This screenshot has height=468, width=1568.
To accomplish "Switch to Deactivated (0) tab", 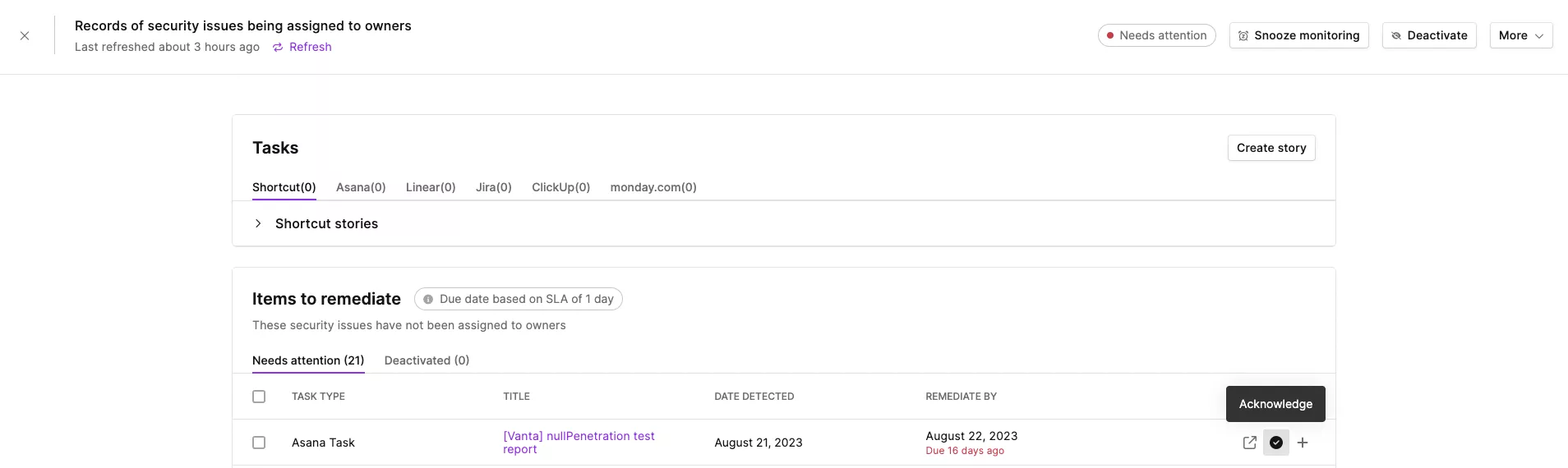I will 427,360.
